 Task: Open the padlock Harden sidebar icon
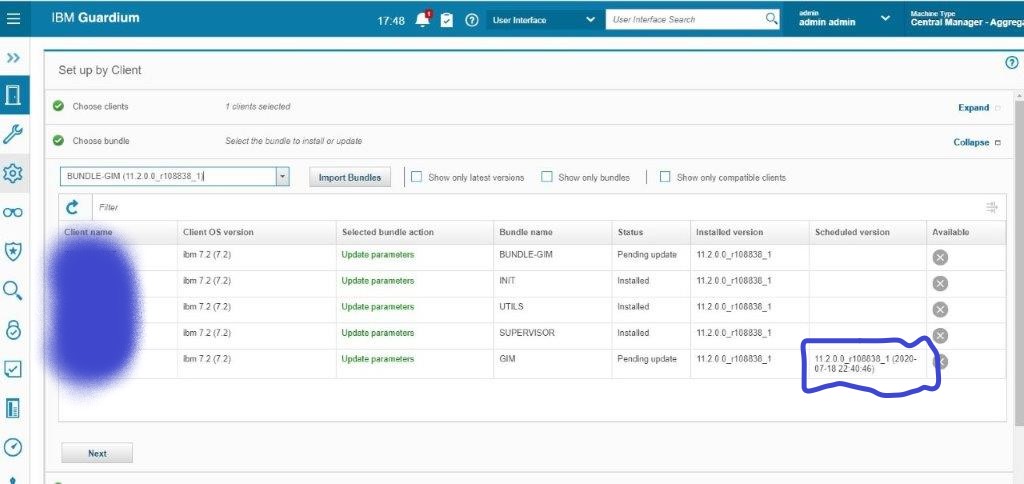click(x=13, y=329)
